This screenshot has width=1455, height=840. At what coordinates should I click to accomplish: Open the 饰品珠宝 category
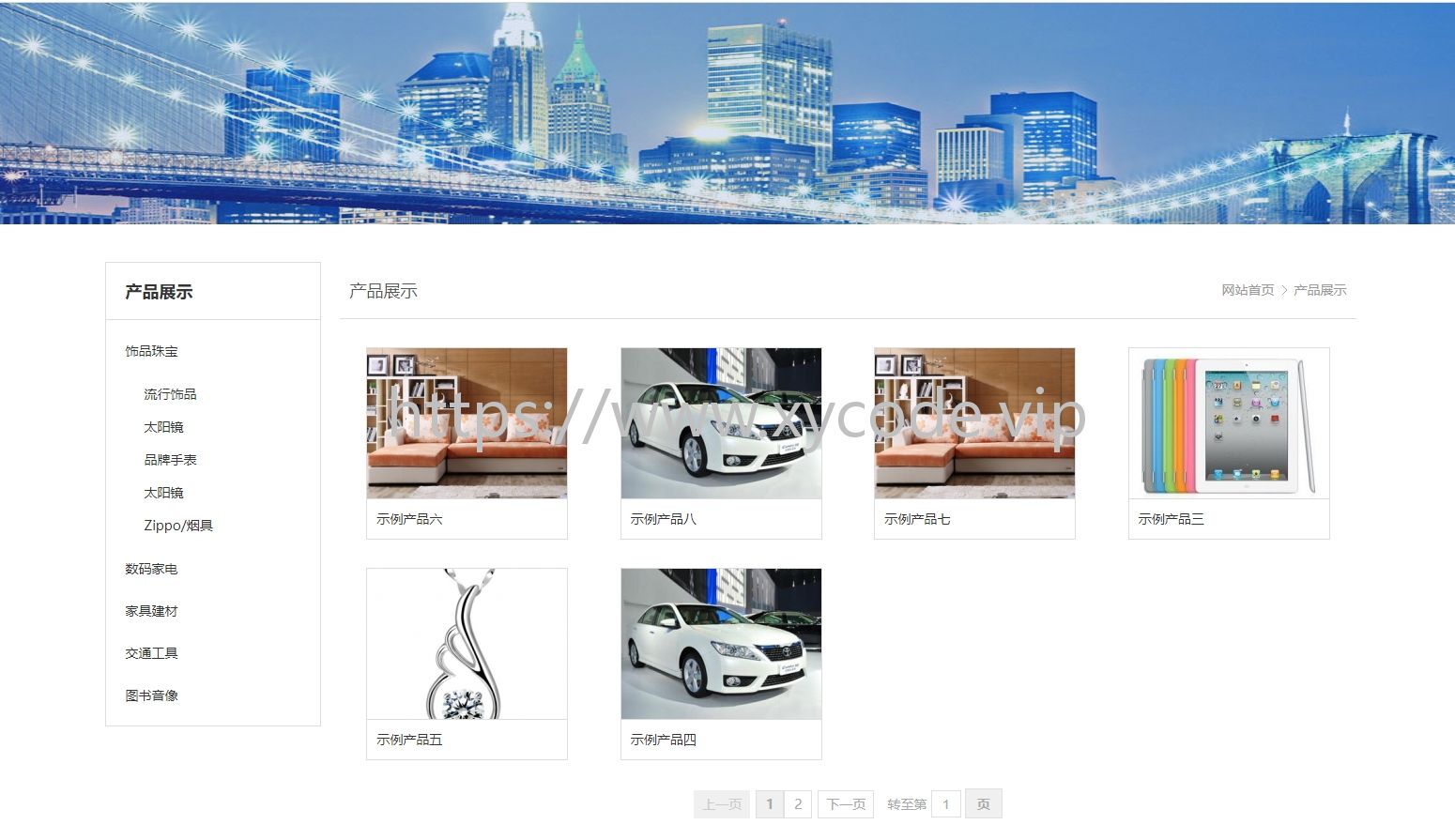pos(151,351)
